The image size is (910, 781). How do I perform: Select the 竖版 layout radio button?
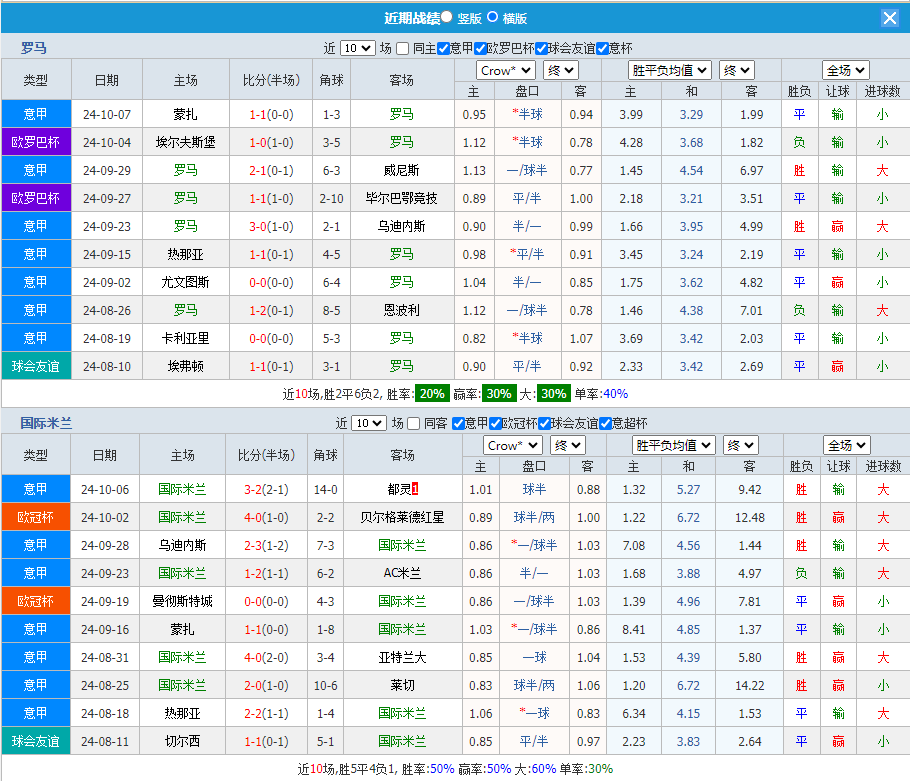click(446, 17)
